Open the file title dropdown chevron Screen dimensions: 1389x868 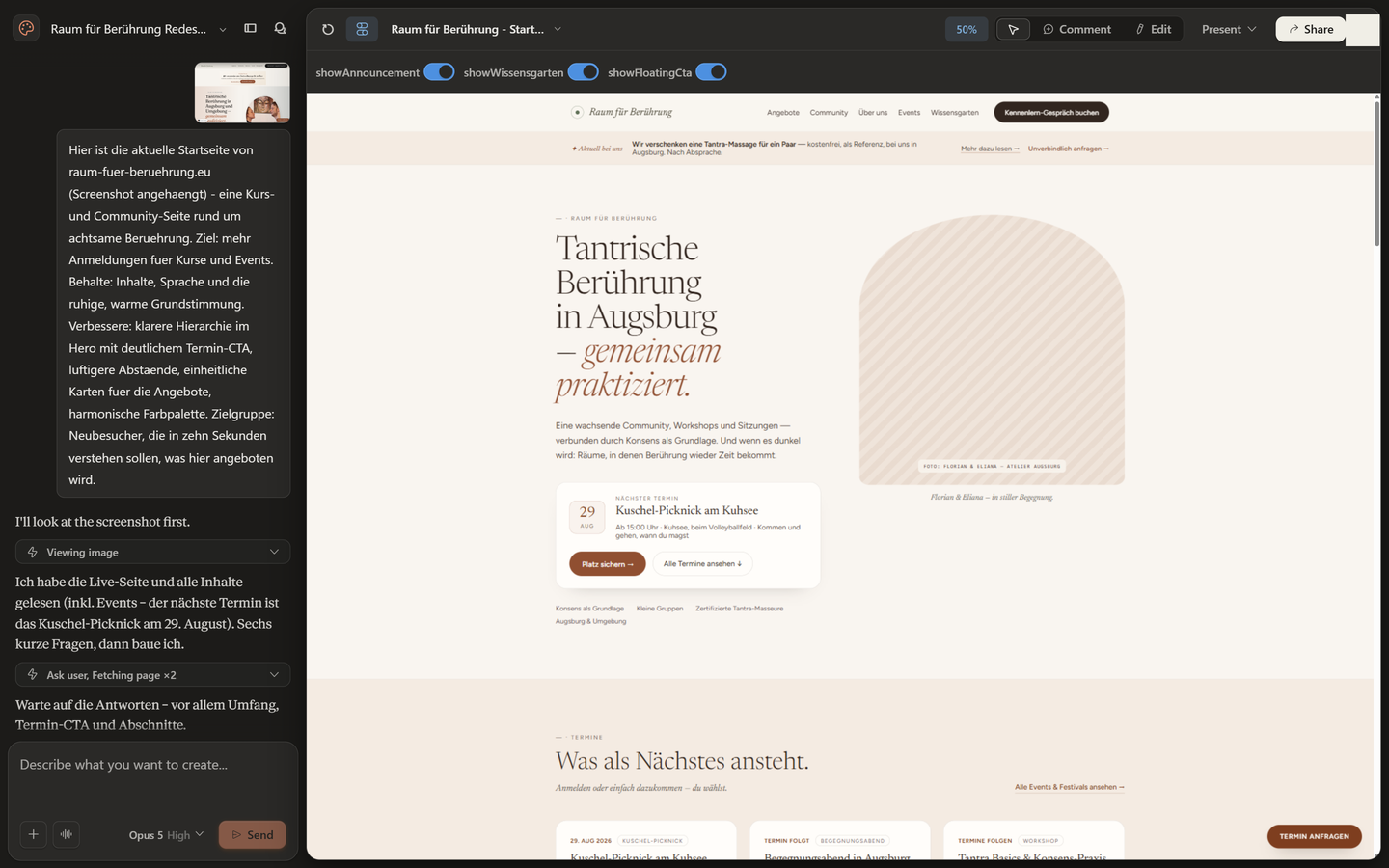pos(558,30)
